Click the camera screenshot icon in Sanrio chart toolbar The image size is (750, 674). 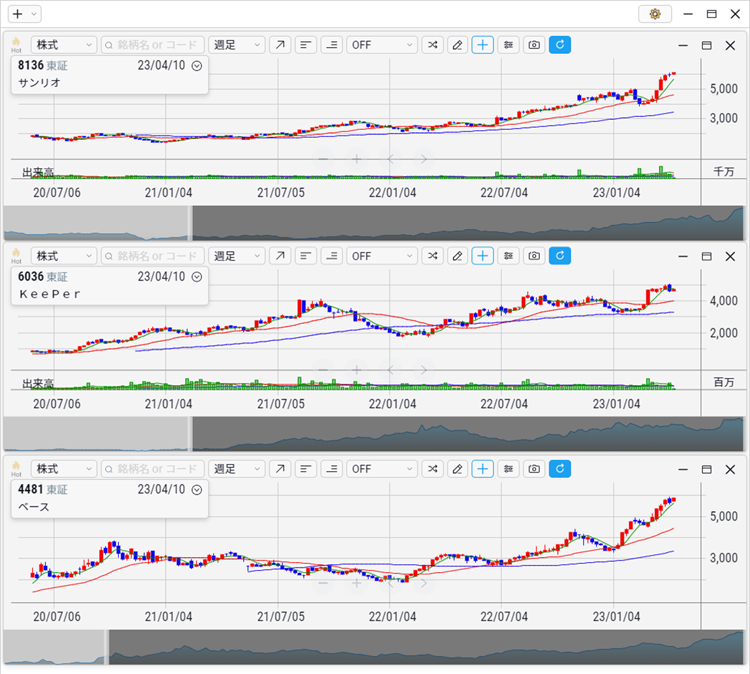[x=534, y=45]
